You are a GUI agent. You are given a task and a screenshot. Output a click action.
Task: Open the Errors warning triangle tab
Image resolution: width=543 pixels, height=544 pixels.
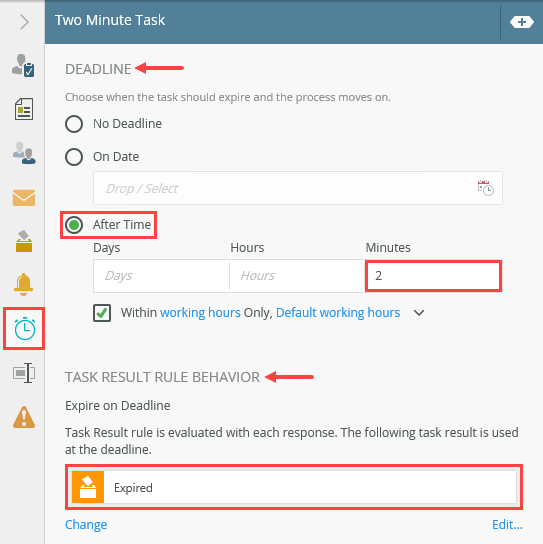click(x=24, y=417)
